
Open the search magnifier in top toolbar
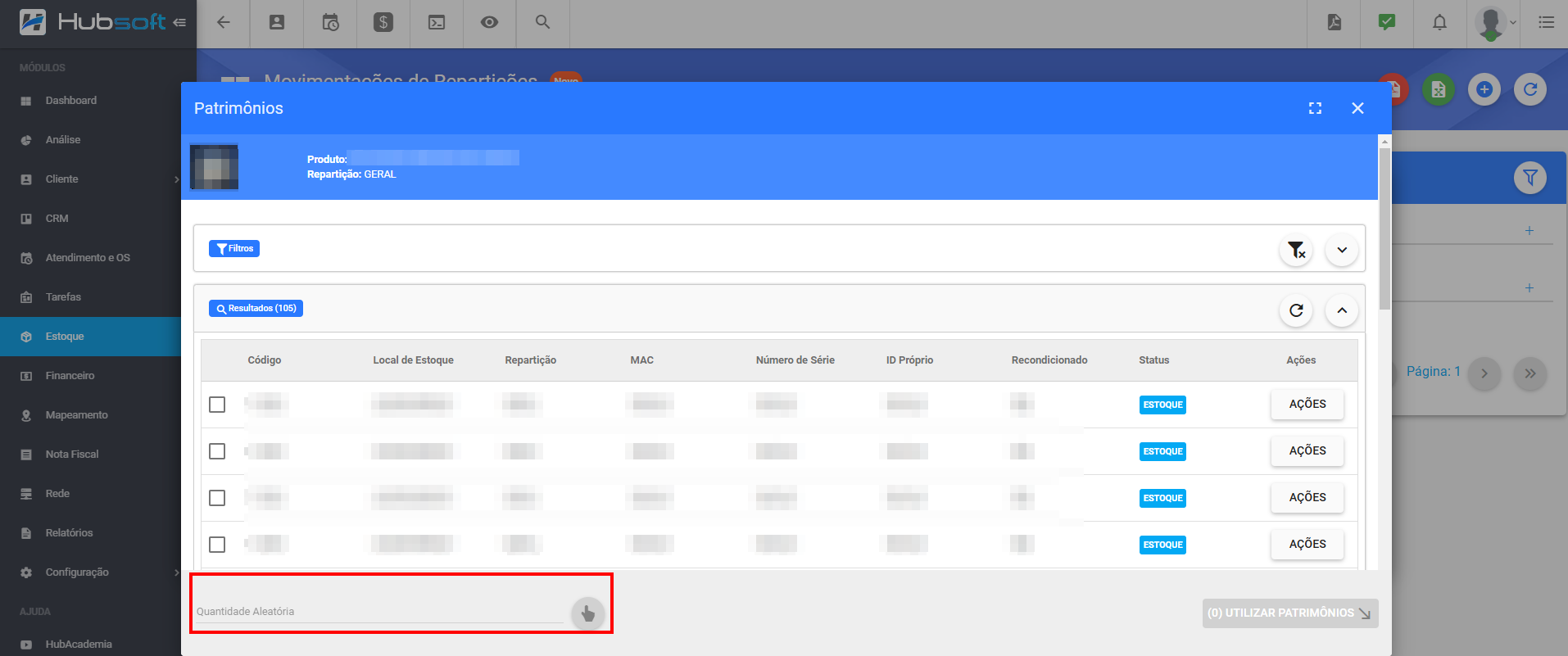tap(542, 23)
